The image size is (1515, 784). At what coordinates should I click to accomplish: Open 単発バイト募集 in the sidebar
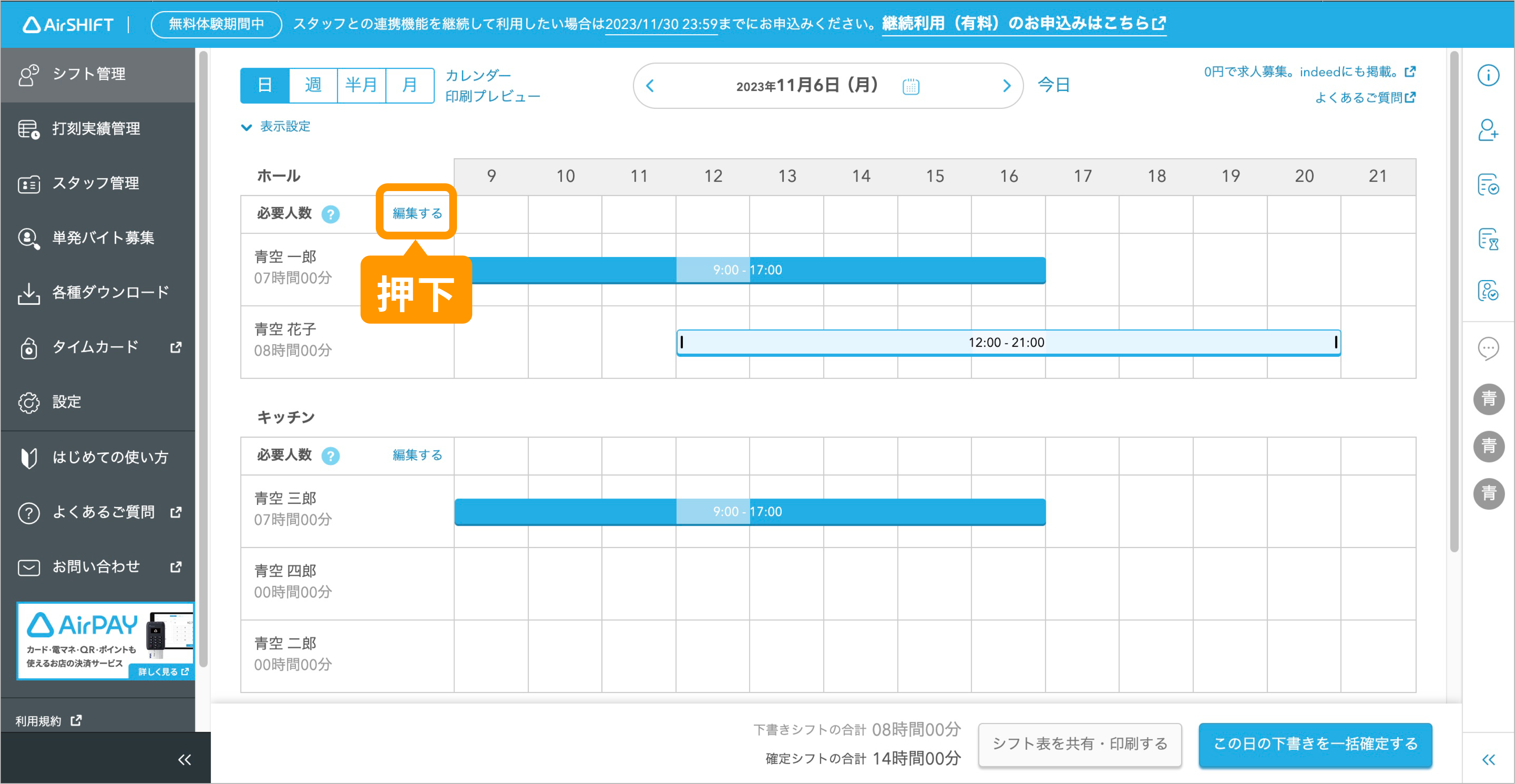pos(98,238)
